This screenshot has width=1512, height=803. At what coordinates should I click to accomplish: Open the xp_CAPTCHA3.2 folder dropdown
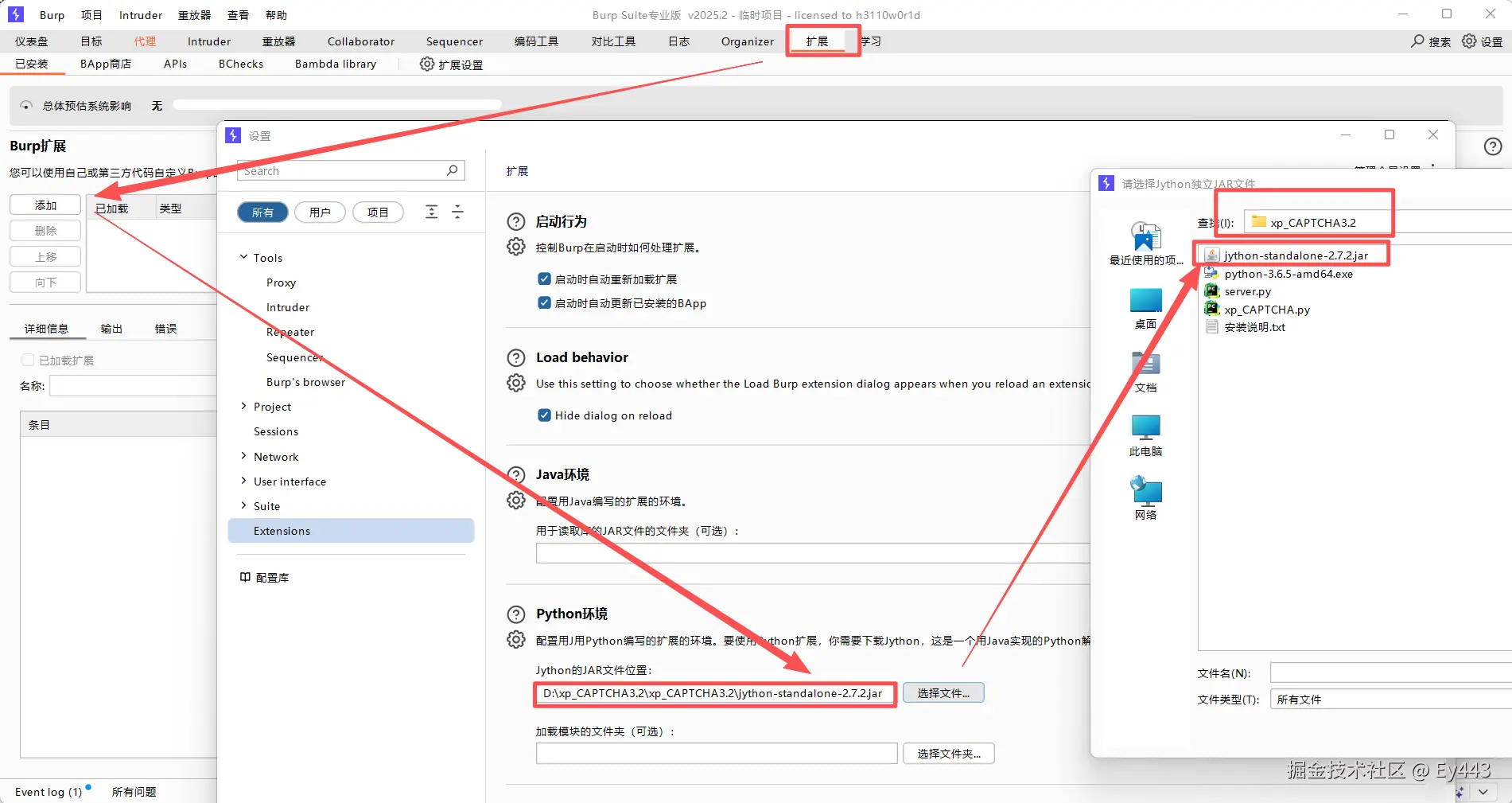click(1378, 222)
